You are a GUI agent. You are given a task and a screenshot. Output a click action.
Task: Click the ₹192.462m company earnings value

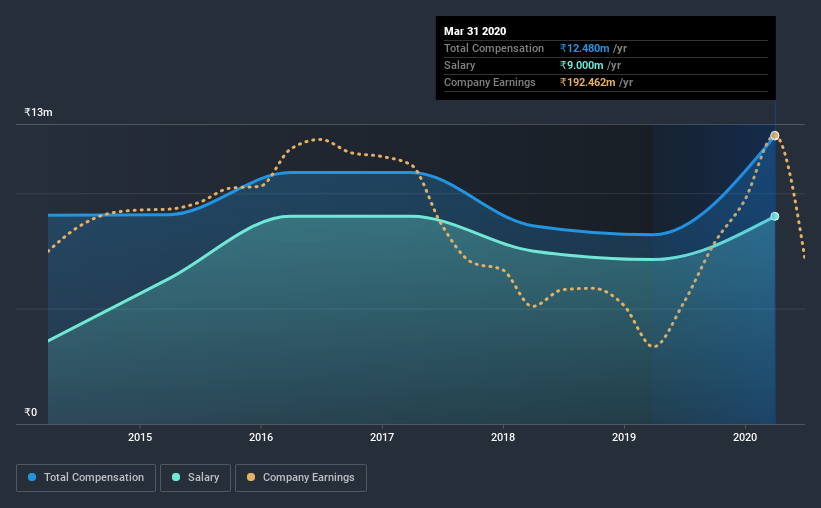tap(587, 82)
